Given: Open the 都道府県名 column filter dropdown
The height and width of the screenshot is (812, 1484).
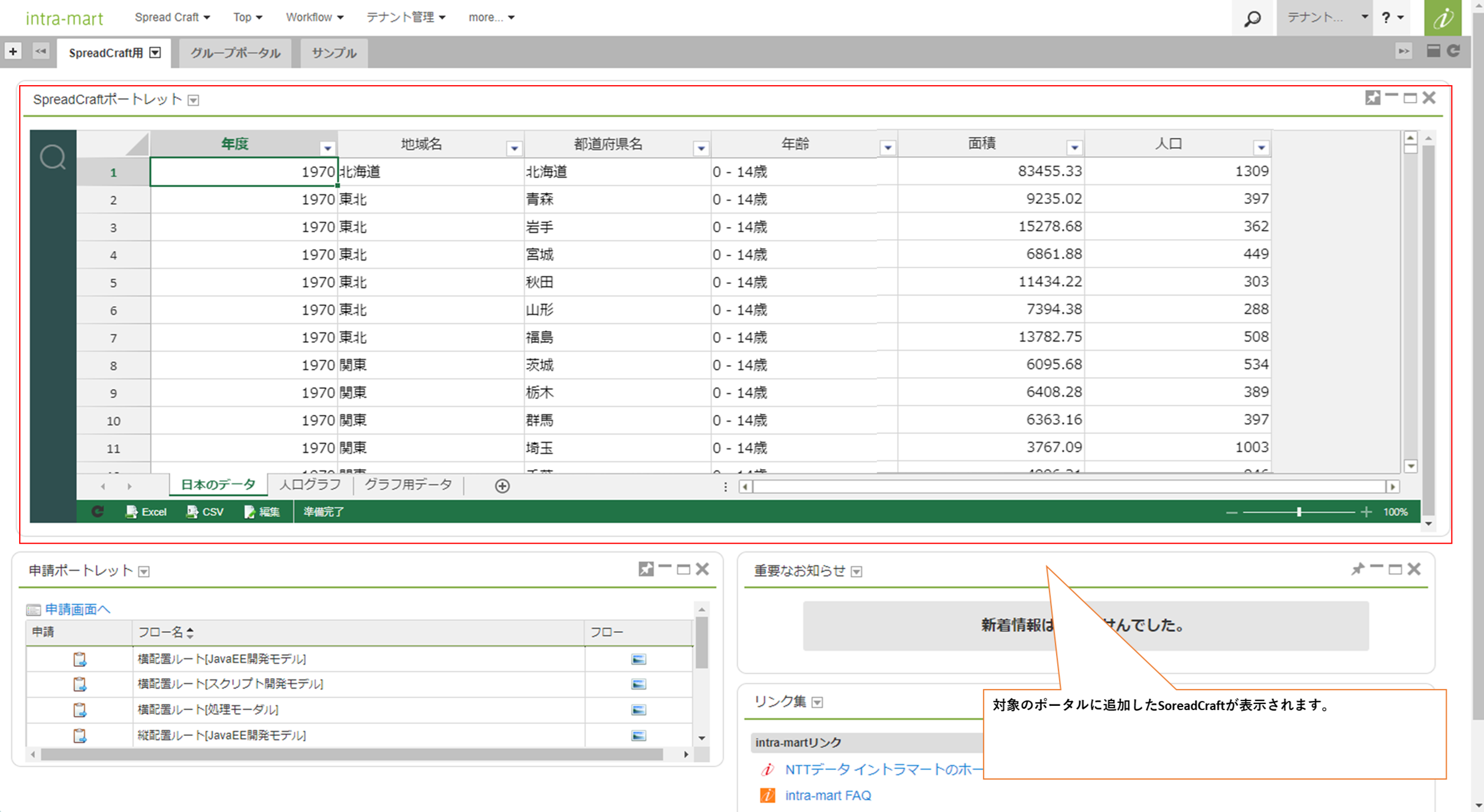Looking at the screenshot, I should tap(701, 147).
